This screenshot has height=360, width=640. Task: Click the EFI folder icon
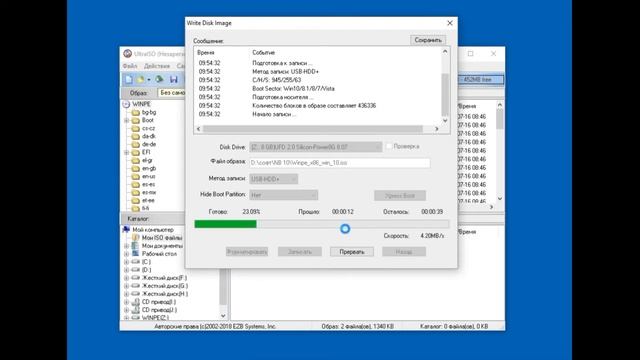coord(136,152)
